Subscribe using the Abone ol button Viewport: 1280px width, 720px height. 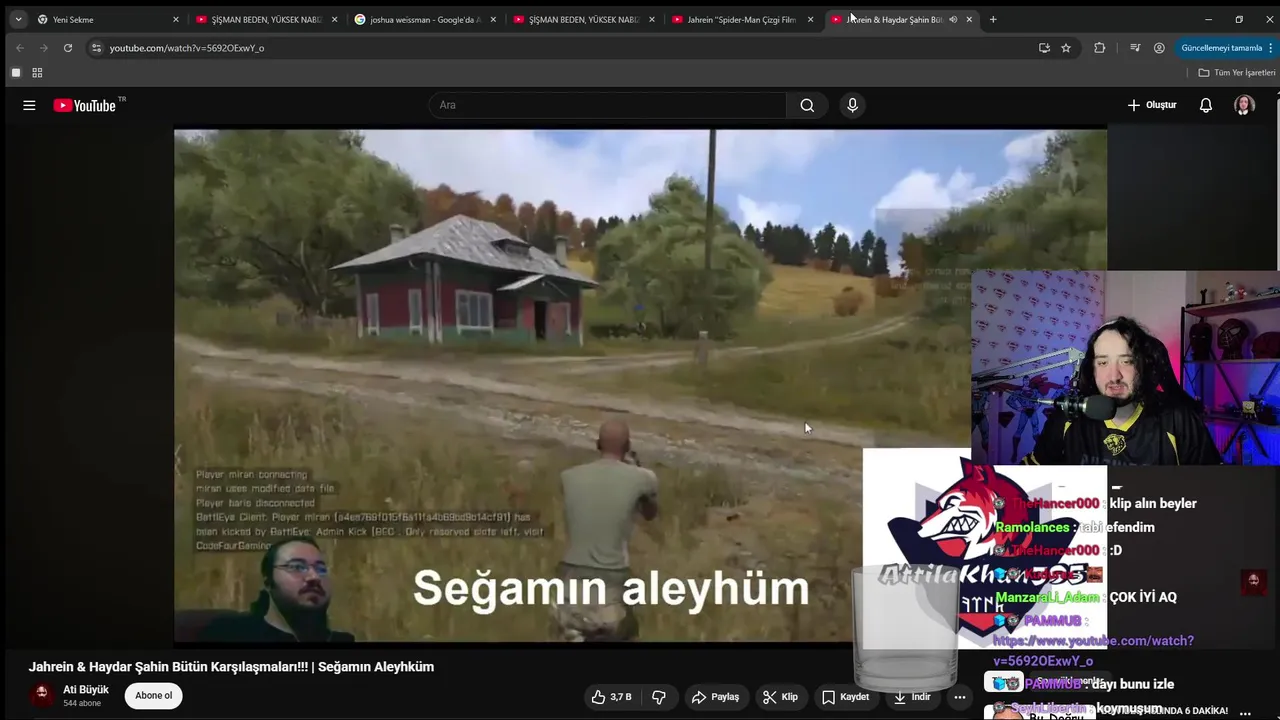pyautogui.click(x=154, y=696)
